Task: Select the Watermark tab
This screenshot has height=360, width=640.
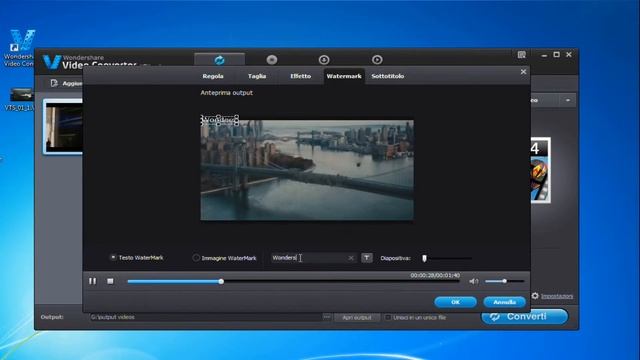Action: click(344, 76)
